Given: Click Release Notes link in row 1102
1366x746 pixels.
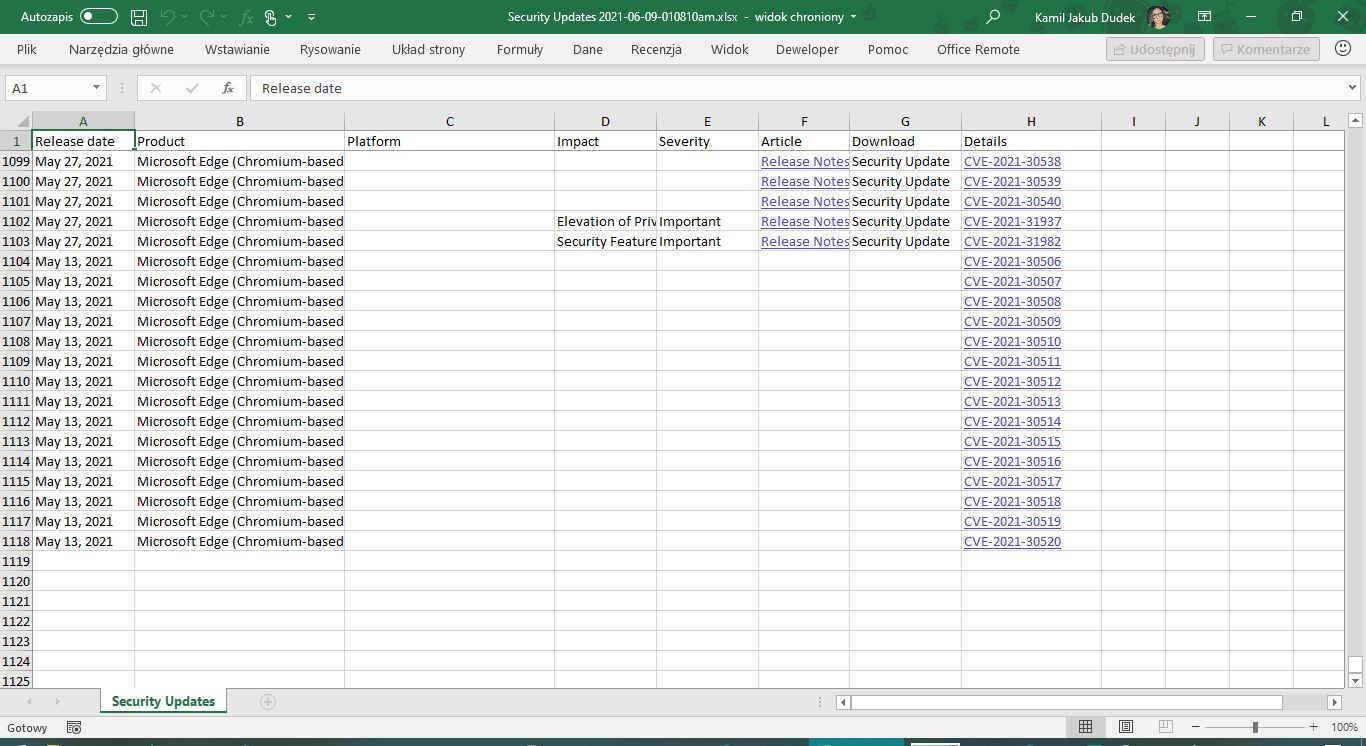Looking at the screenshot, I should (804, 221).
